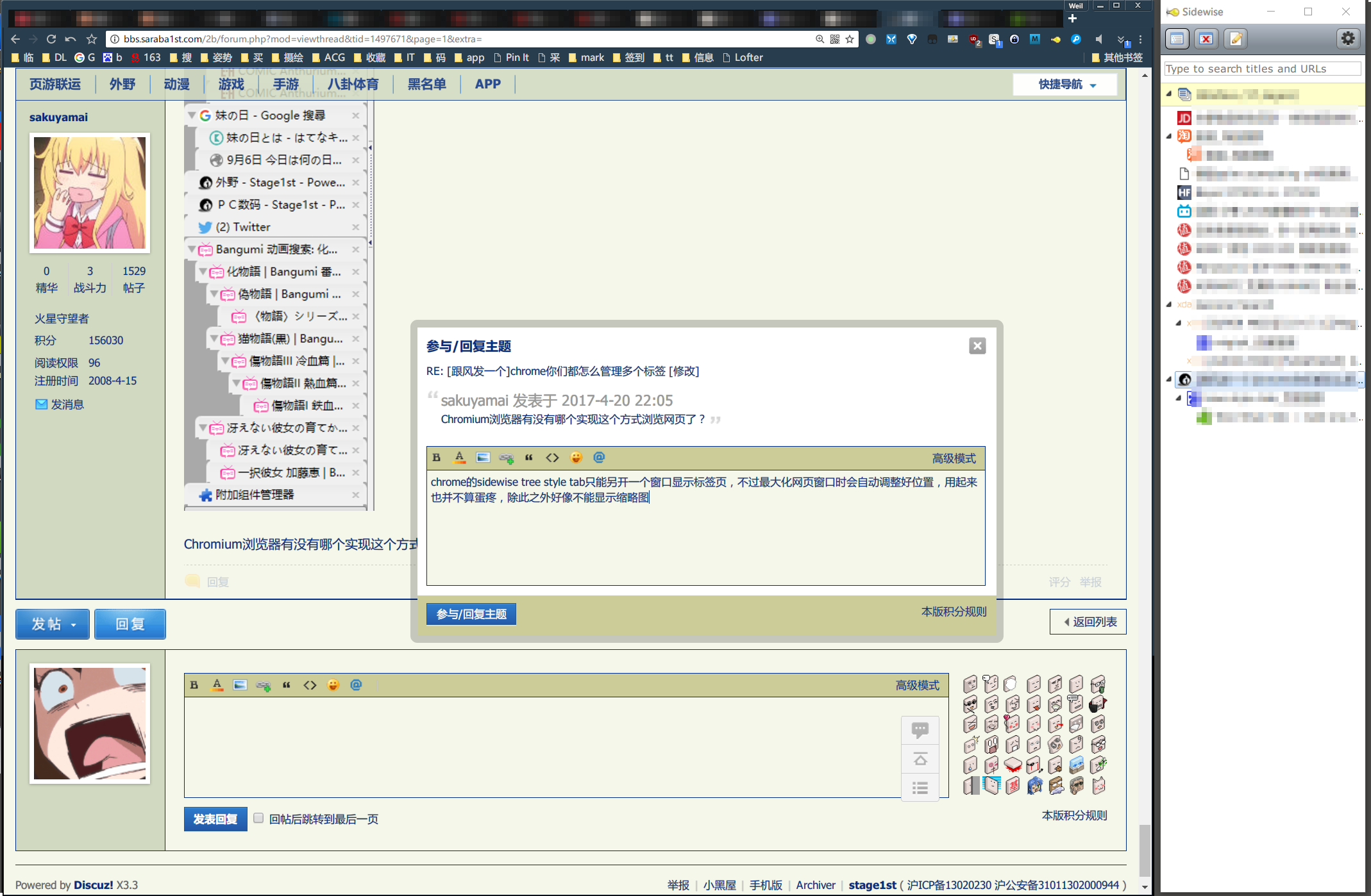This screenshot has height=896, width=1371.
Task: Open the QR code icon in address bar
Action: (x=834, y=39)
